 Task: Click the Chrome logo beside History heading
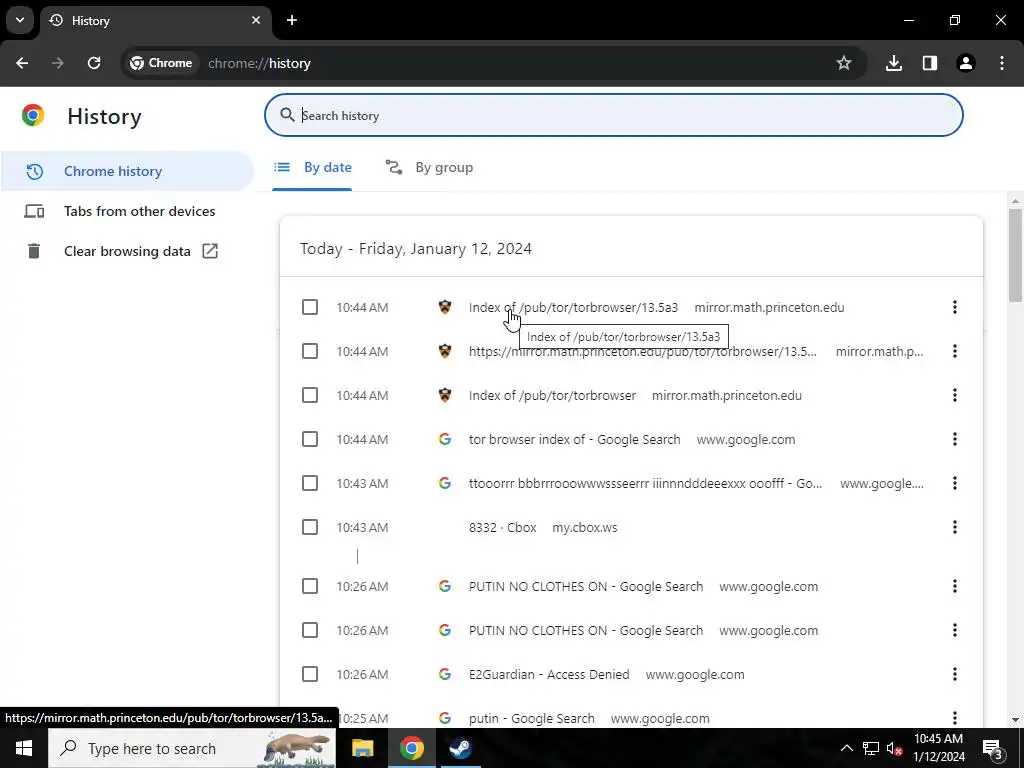point(33,116)
